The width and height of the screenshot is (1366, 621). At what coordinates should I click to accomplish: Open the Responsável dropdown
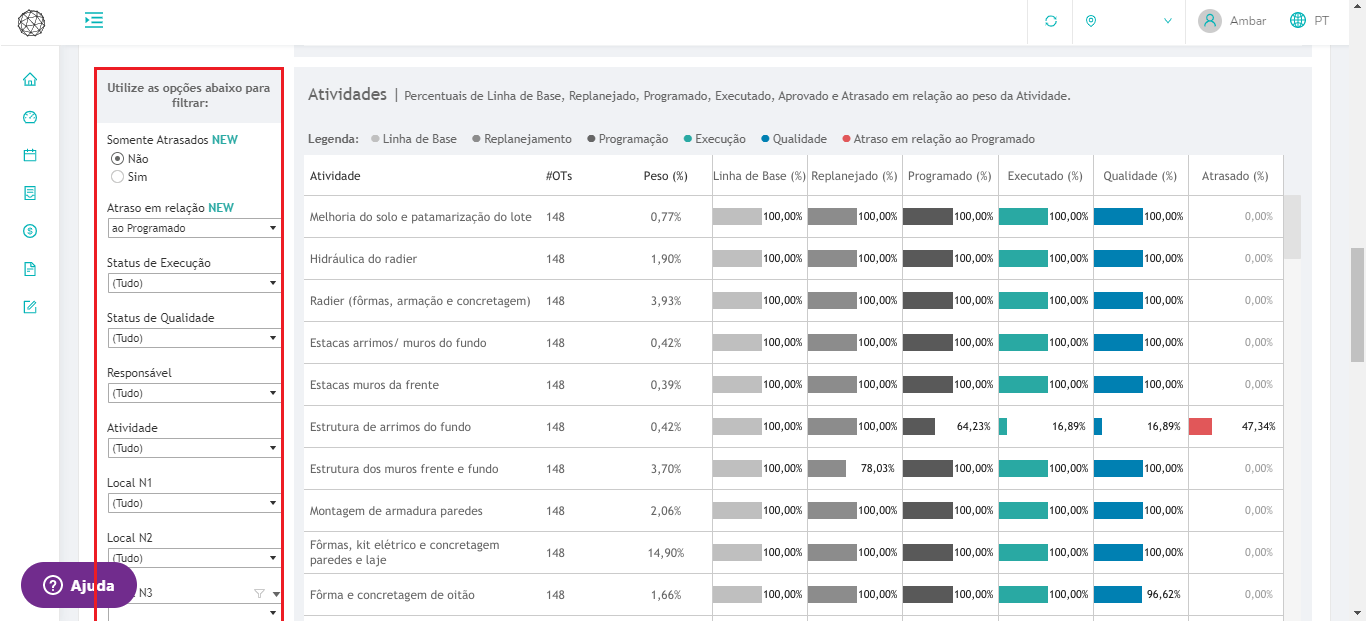pos(194,393)
